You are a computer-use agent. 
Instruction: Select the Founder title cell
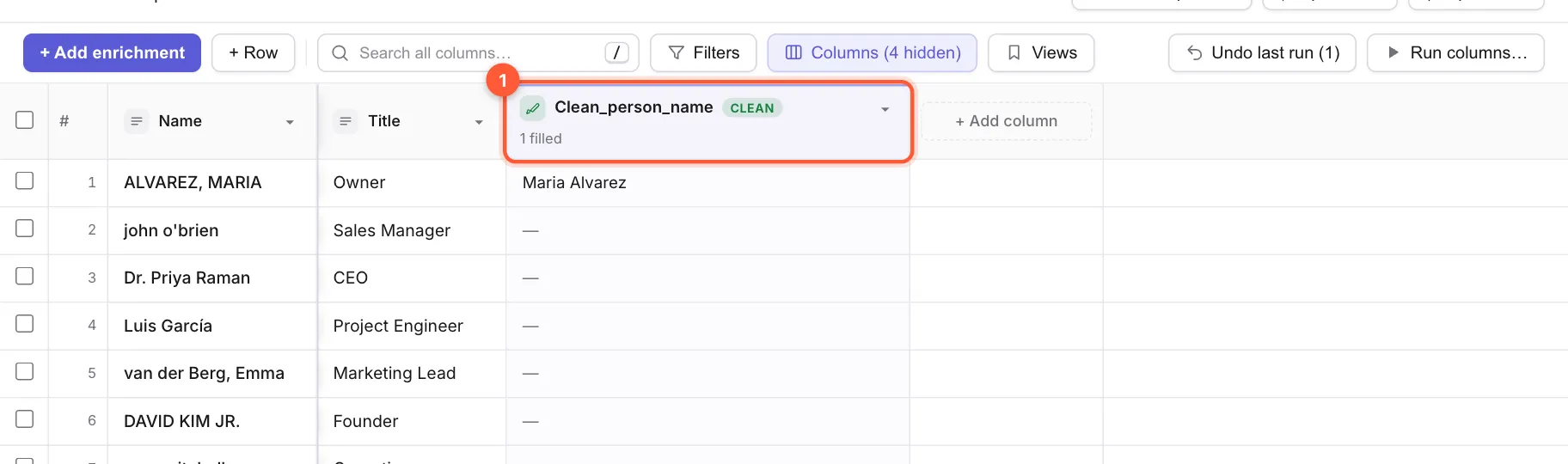412,421
